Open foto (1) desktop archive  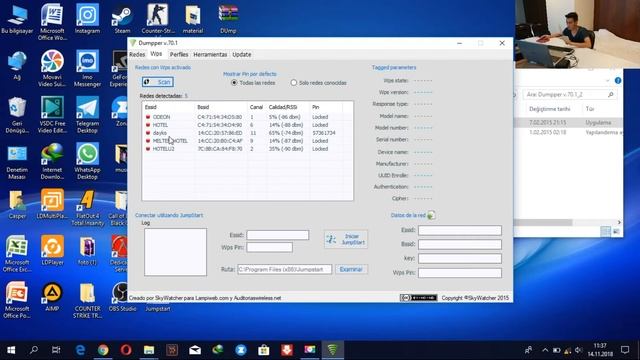[x=87, y=251]
